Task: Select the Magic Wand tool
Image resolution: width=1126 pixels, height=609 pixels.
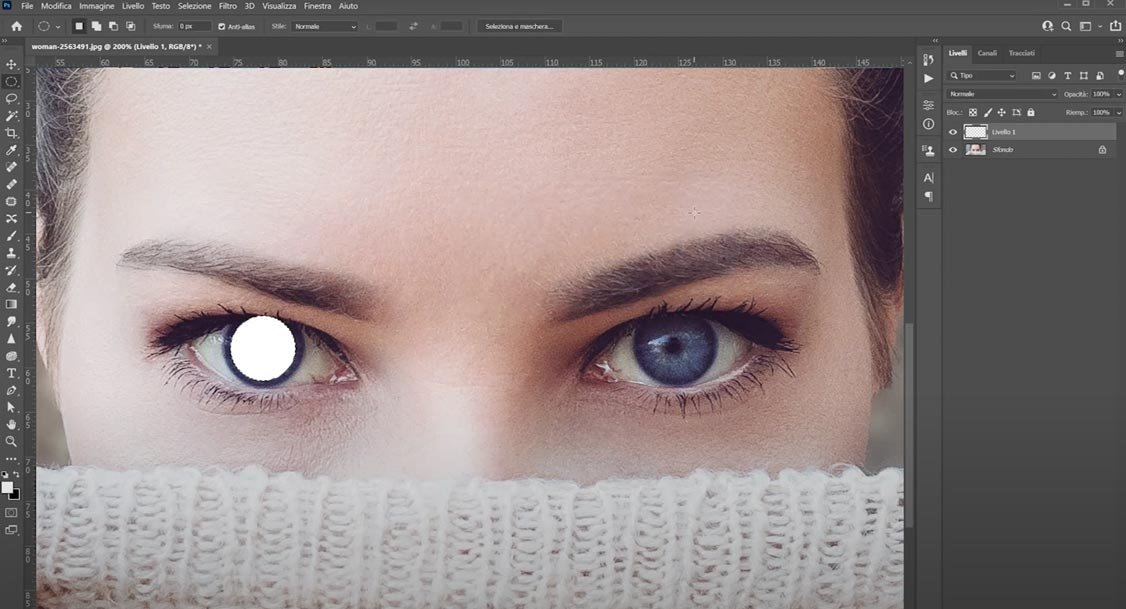Action: click(x=11, y=116)
